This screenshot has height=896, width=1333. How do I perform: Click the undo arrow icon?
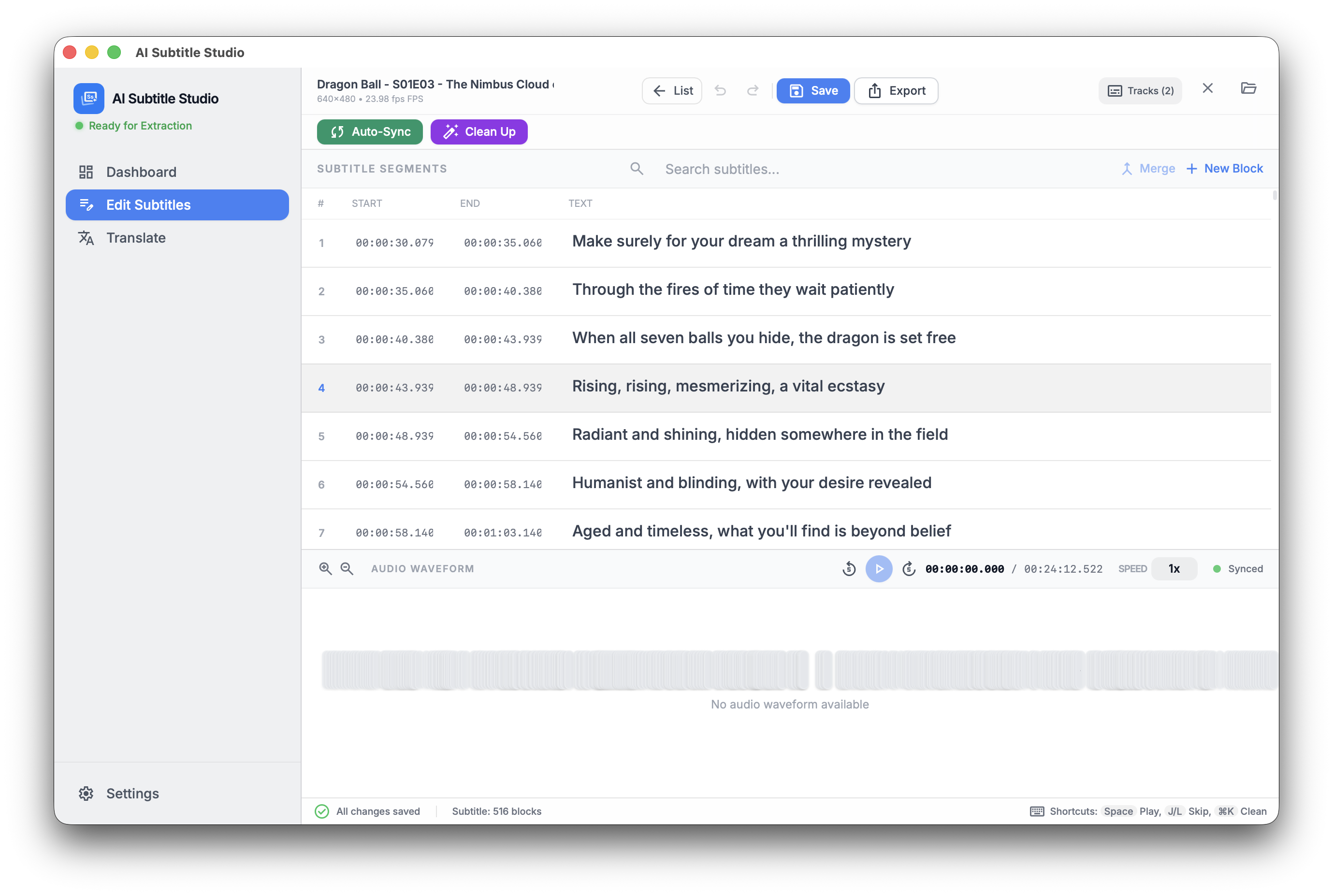[x=721, y=90]
